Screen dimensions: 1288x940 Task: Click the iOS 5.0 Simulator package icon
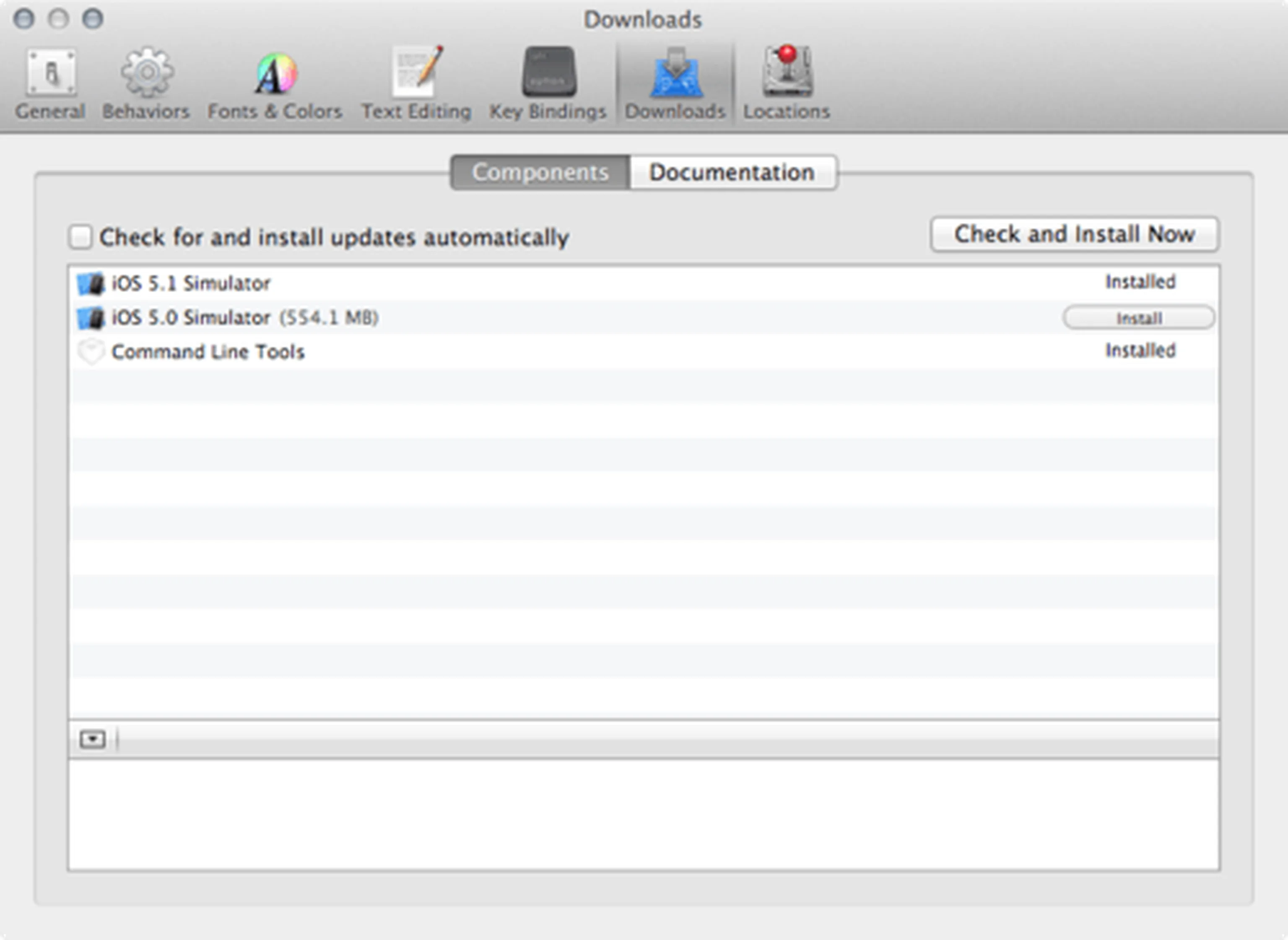point(91,317)
